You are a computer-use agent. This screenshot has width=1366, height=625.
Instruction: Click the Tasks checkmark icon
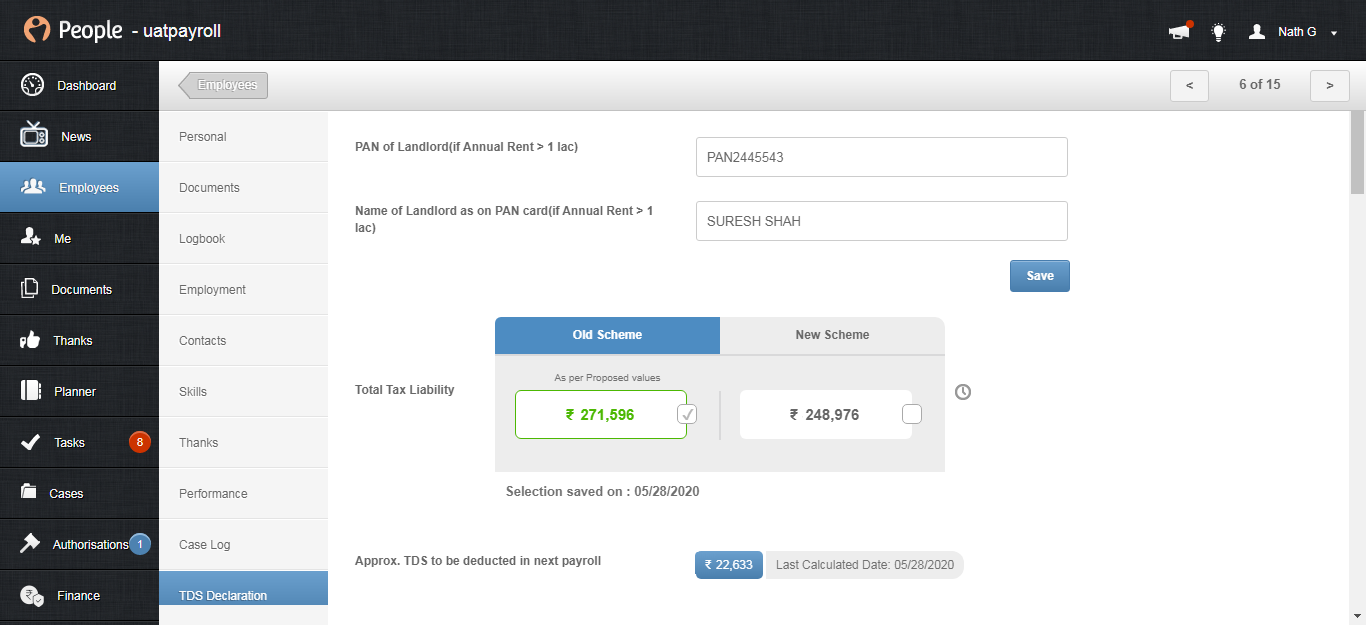[31, 442]
